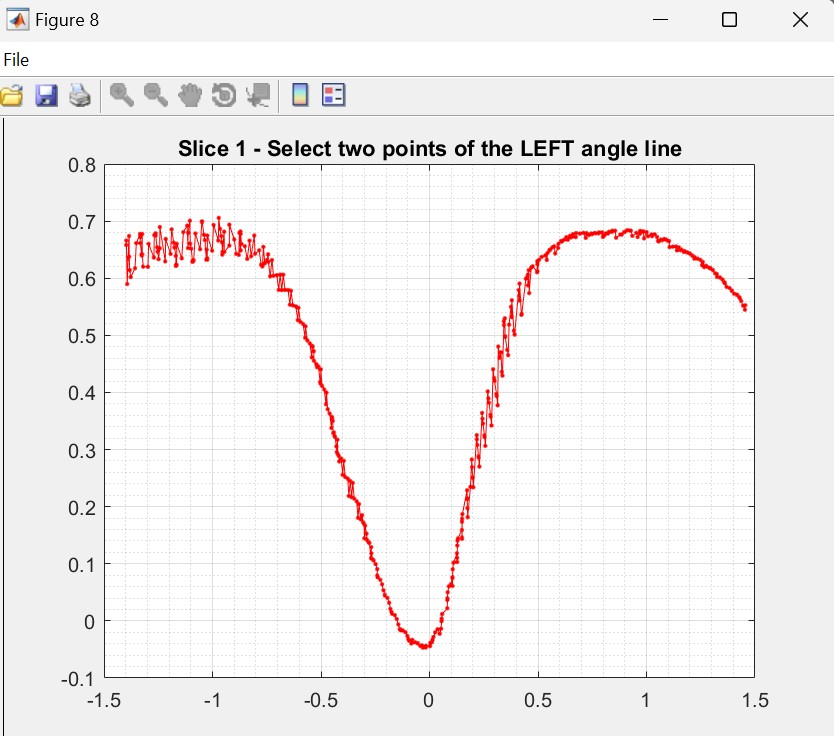834x736 pixels.
Task: Print the figure using the printer icon
Action: [80, 95]
